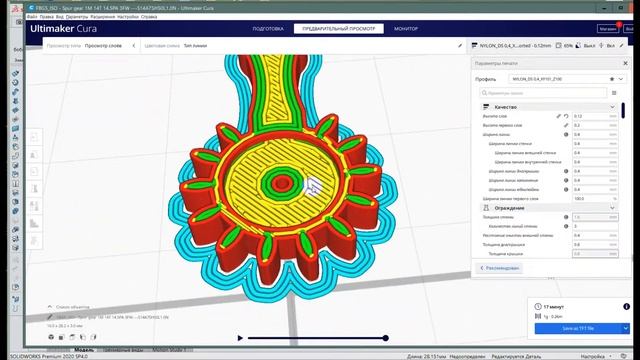Select the 3D view camera icon
Screen dimensions: 640x360
pyautogui.click(x=51, y=337)
